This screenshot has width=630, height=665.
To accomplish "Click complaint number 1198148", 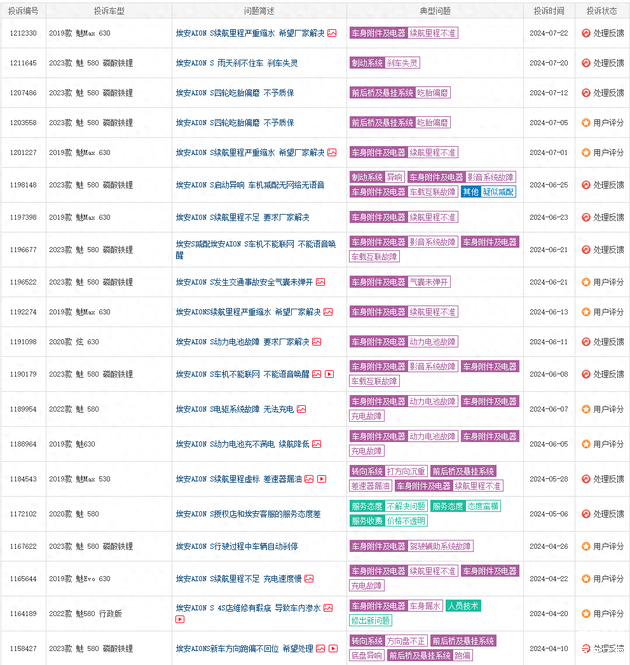I will (x=23, y=185).
